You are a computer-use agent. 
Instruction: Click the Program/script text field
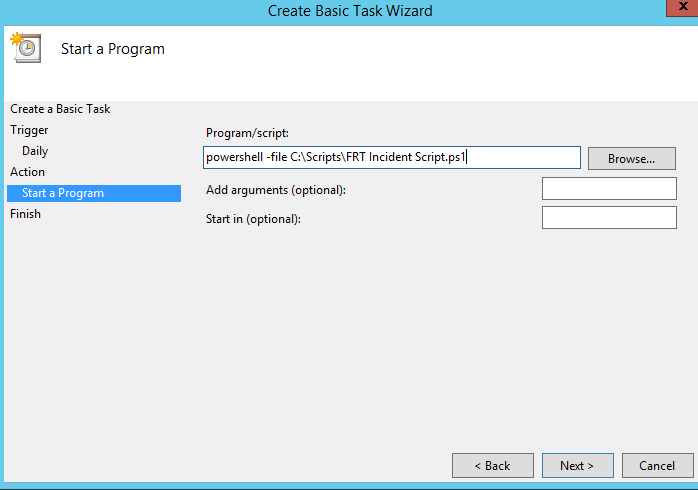point(392,158)
